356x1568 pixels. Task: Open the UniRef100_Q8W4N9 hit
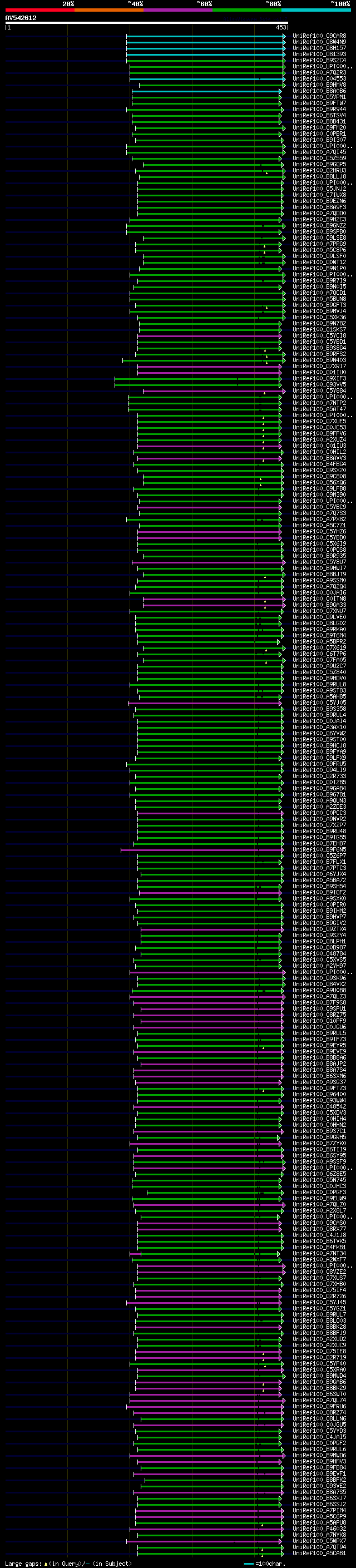pos(319,42)
